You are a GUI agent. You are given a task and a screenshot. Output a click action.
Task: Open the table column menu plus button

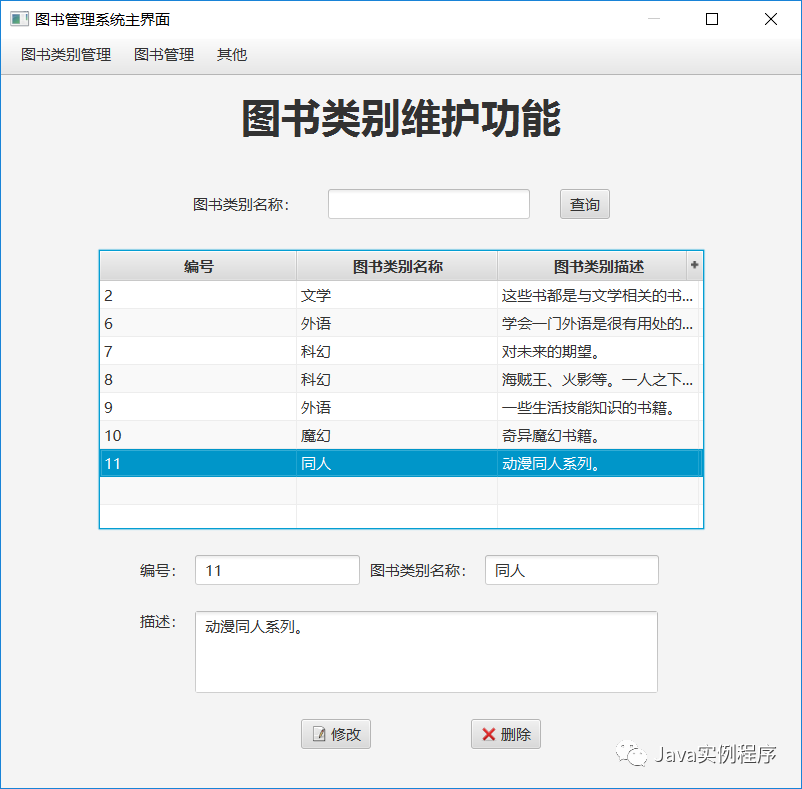click(x=695, y=265)
